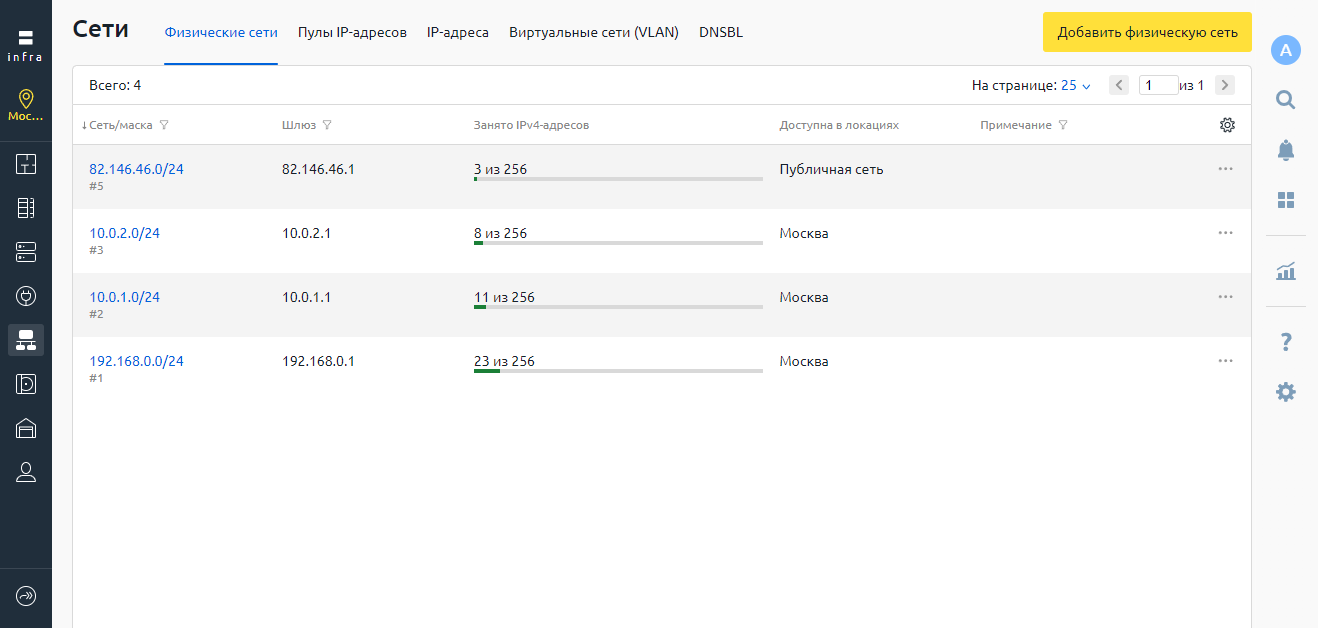Open the user profile icon in left sidebar
Viewport: 1318px width, 628px height.
(26, 473)
